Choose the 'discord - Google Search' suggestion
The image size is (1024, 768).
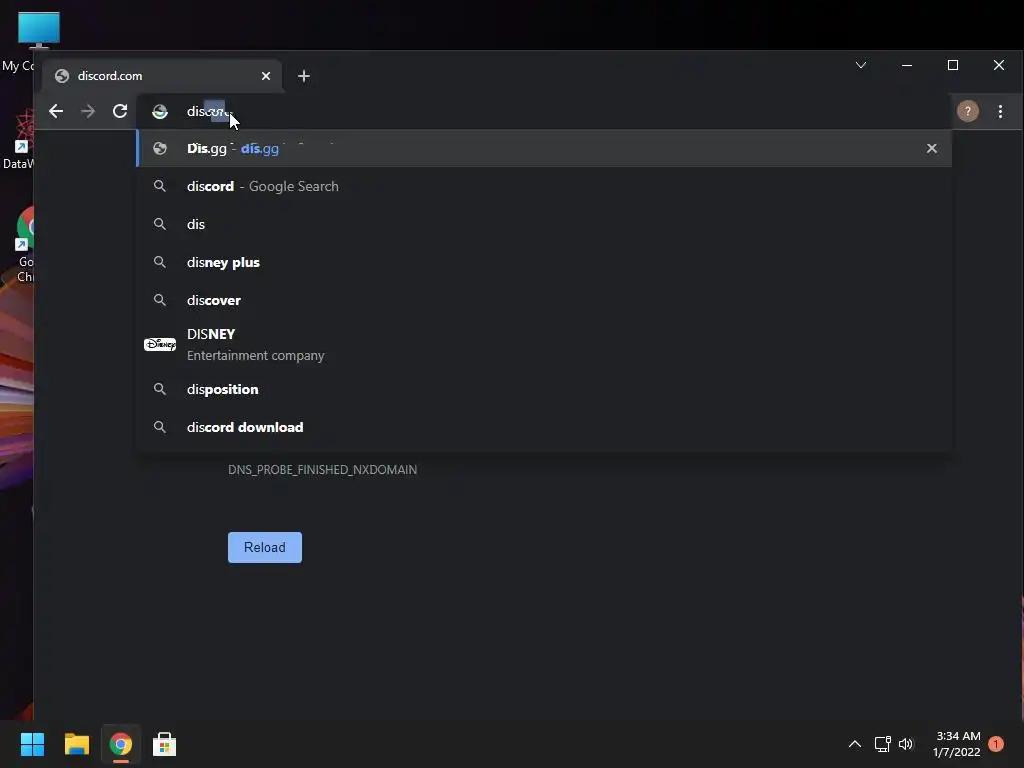coord(543,186)
